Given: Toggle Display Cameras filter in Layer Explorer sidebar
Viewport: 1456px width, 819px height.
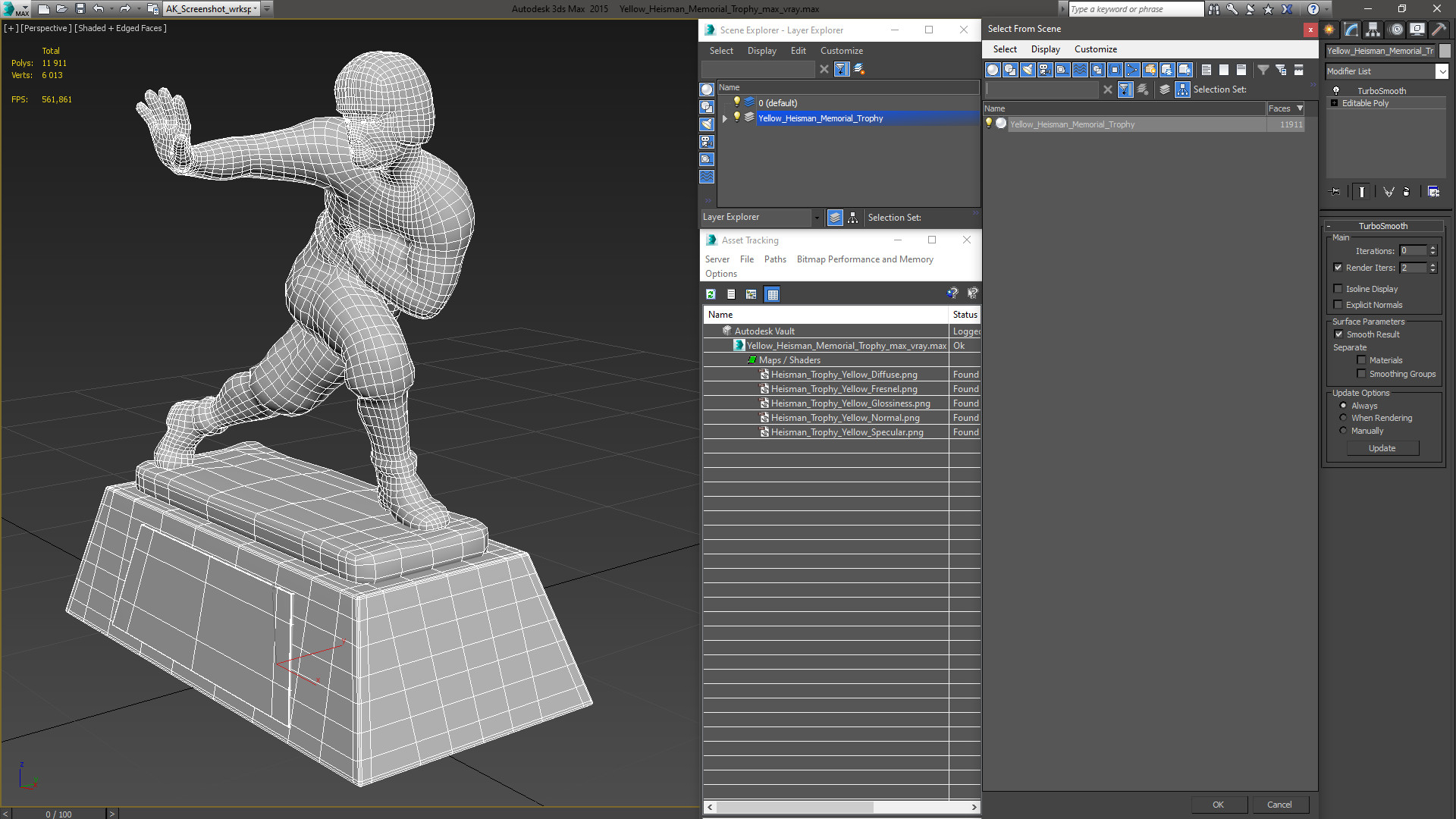Looking at the screenshot, I should coord(707,142).
